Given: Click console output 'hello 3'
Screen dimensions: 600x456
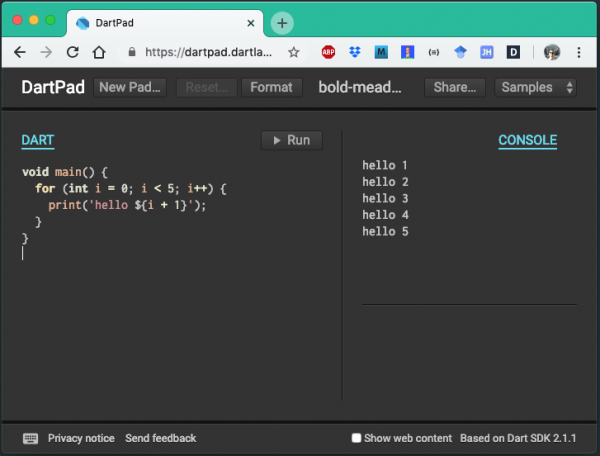Looking at the screenshot, I should pyautogui.click(x=385, y=199).
